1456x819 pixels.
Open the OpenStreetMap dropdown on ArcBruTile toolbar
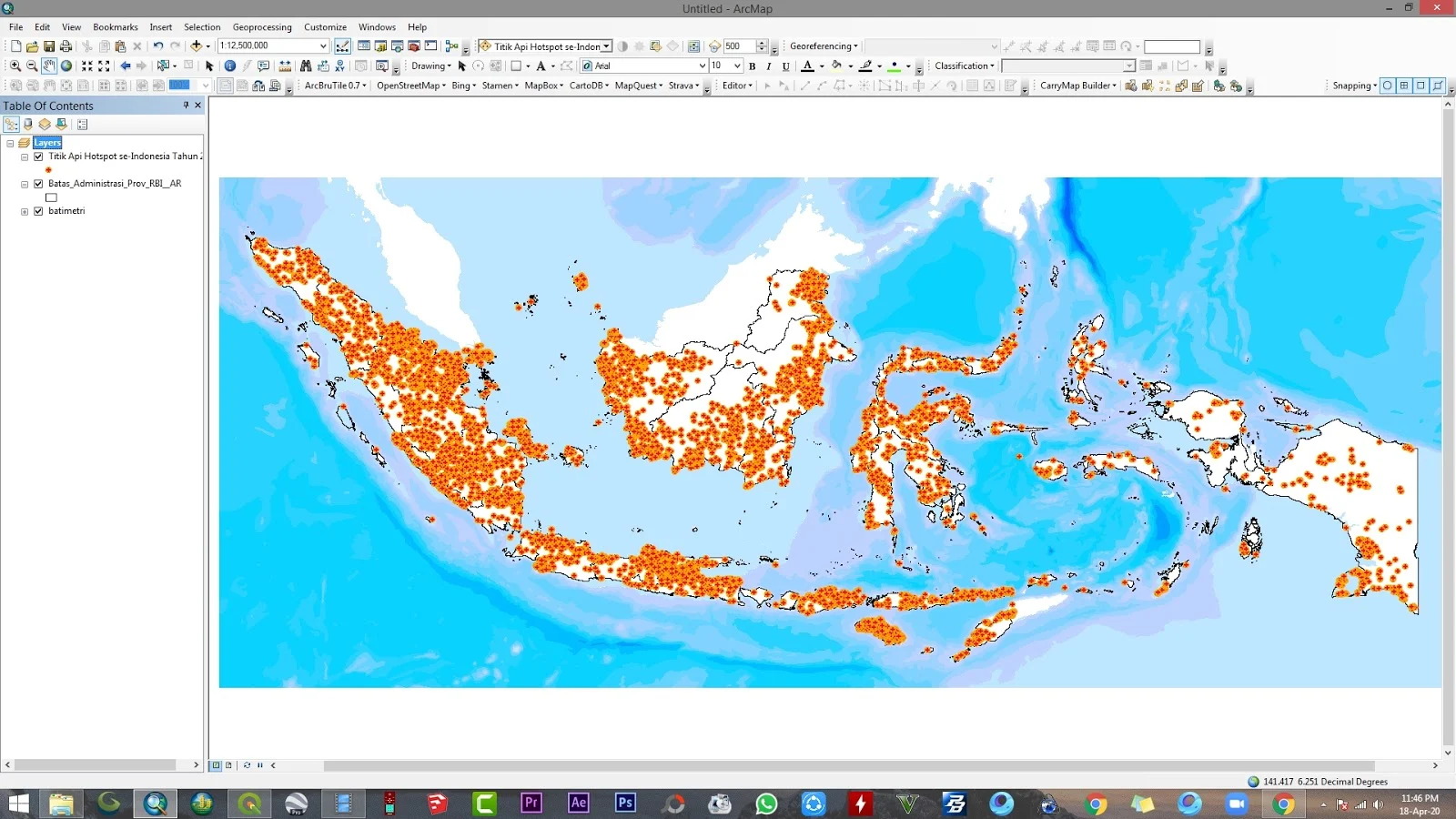tap(409, 85)
